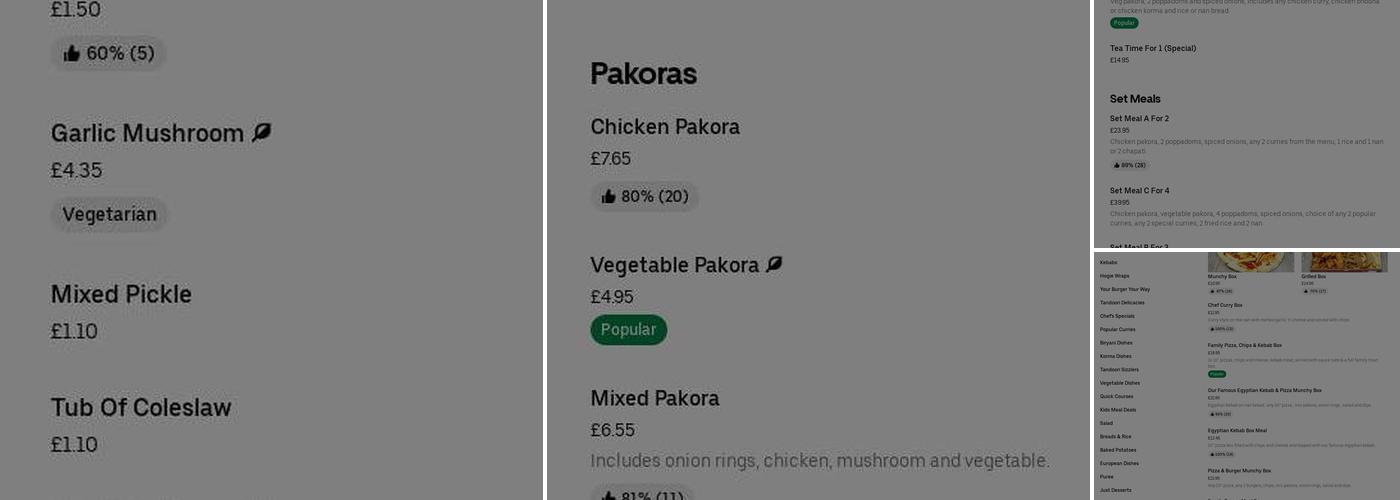Click the thumbs-up icon on Chicken Pakora rating

(x=608, y=196)
